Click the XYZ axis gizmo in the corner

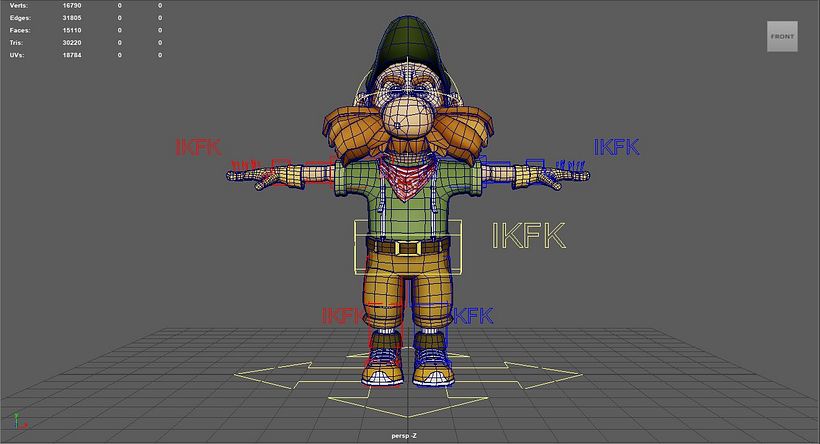[19, 420]
